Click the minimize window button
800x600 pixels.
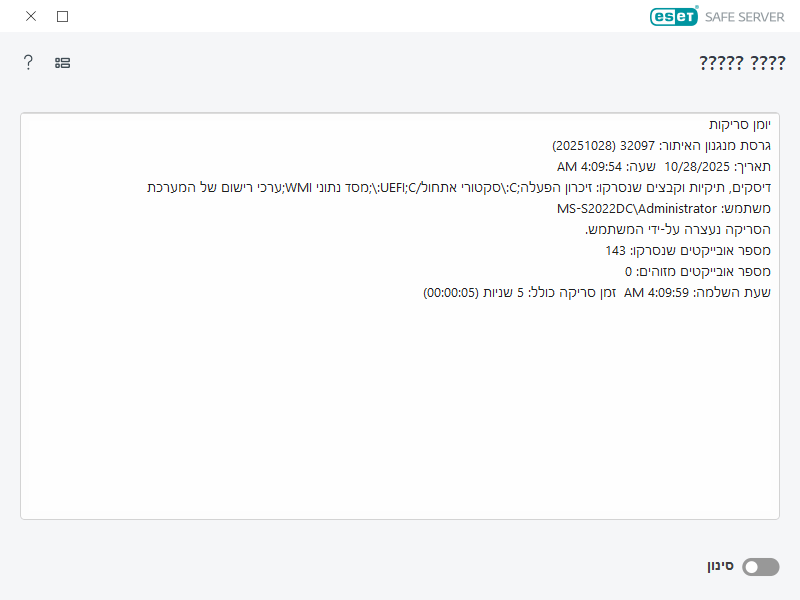click(x=62, y=16)
